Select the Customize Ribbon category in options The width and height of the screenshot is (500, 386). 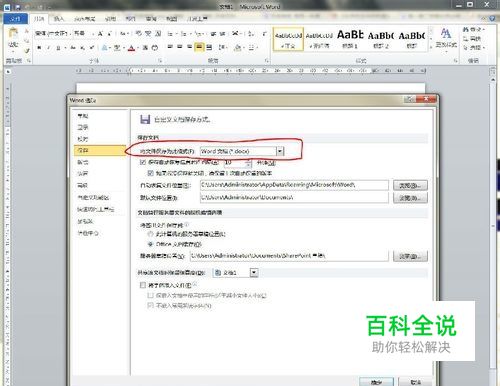coord(93,197)
